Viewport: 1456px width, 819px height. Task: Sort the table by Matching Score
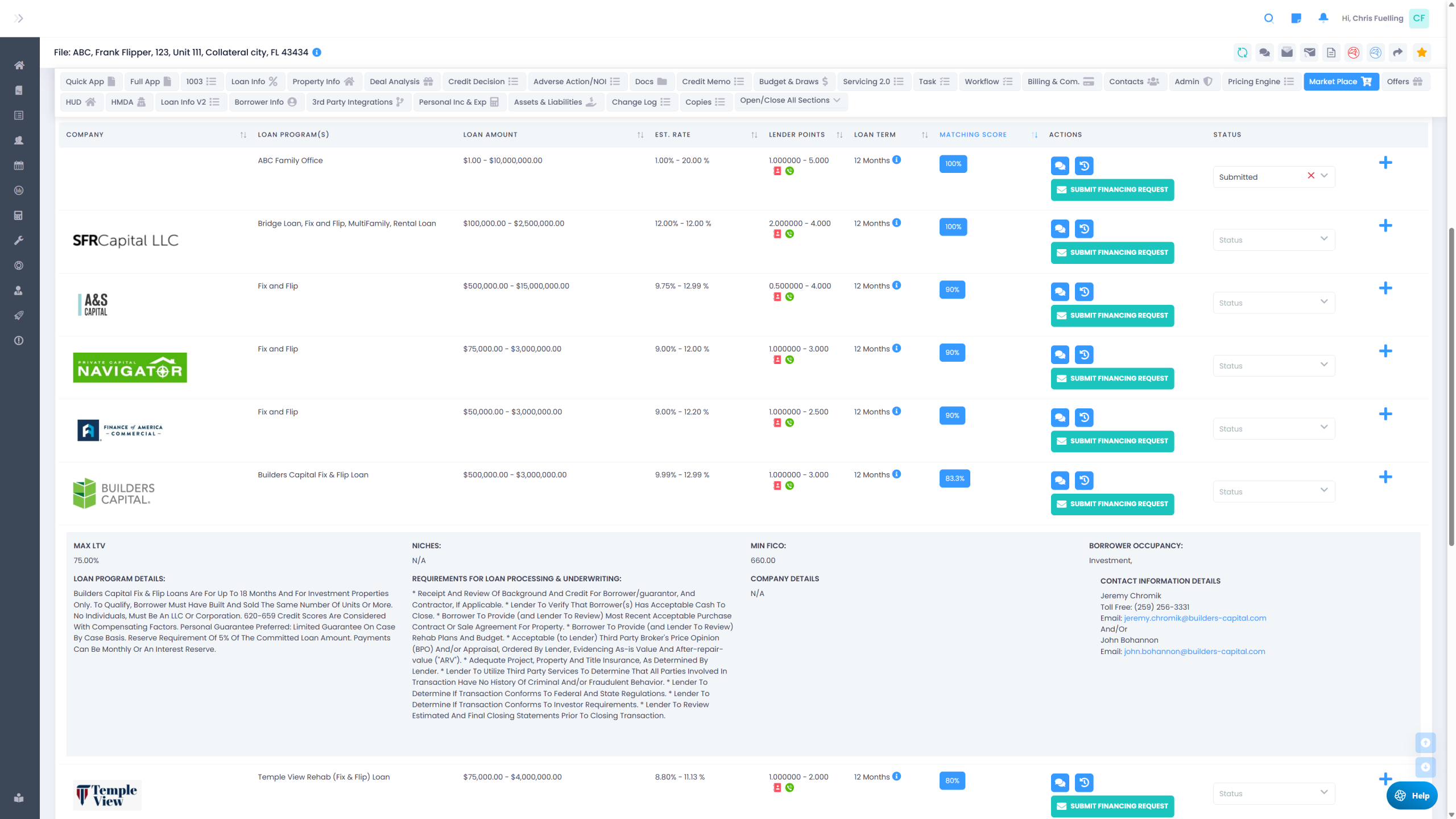973,135
